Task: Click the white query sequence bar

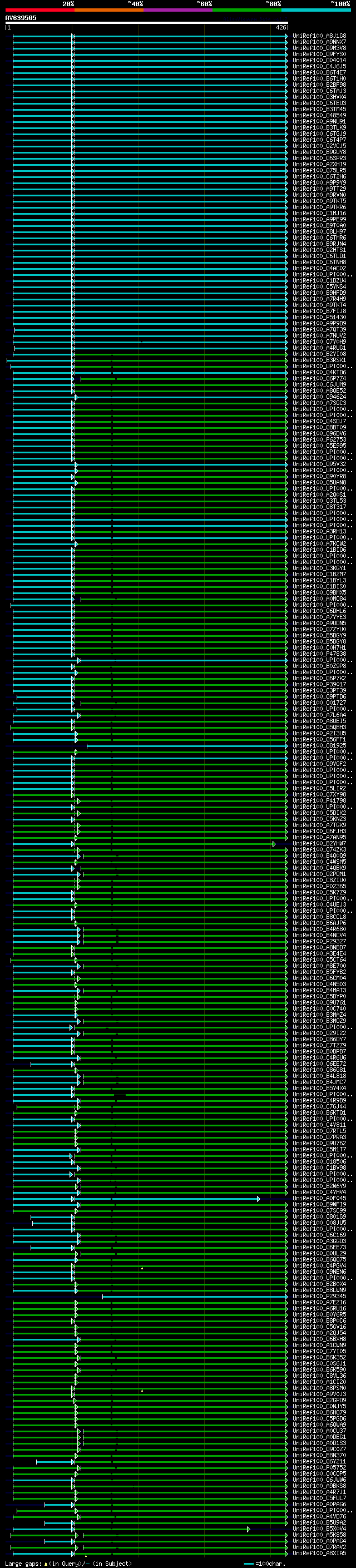Action: click(x=147, y=22)
